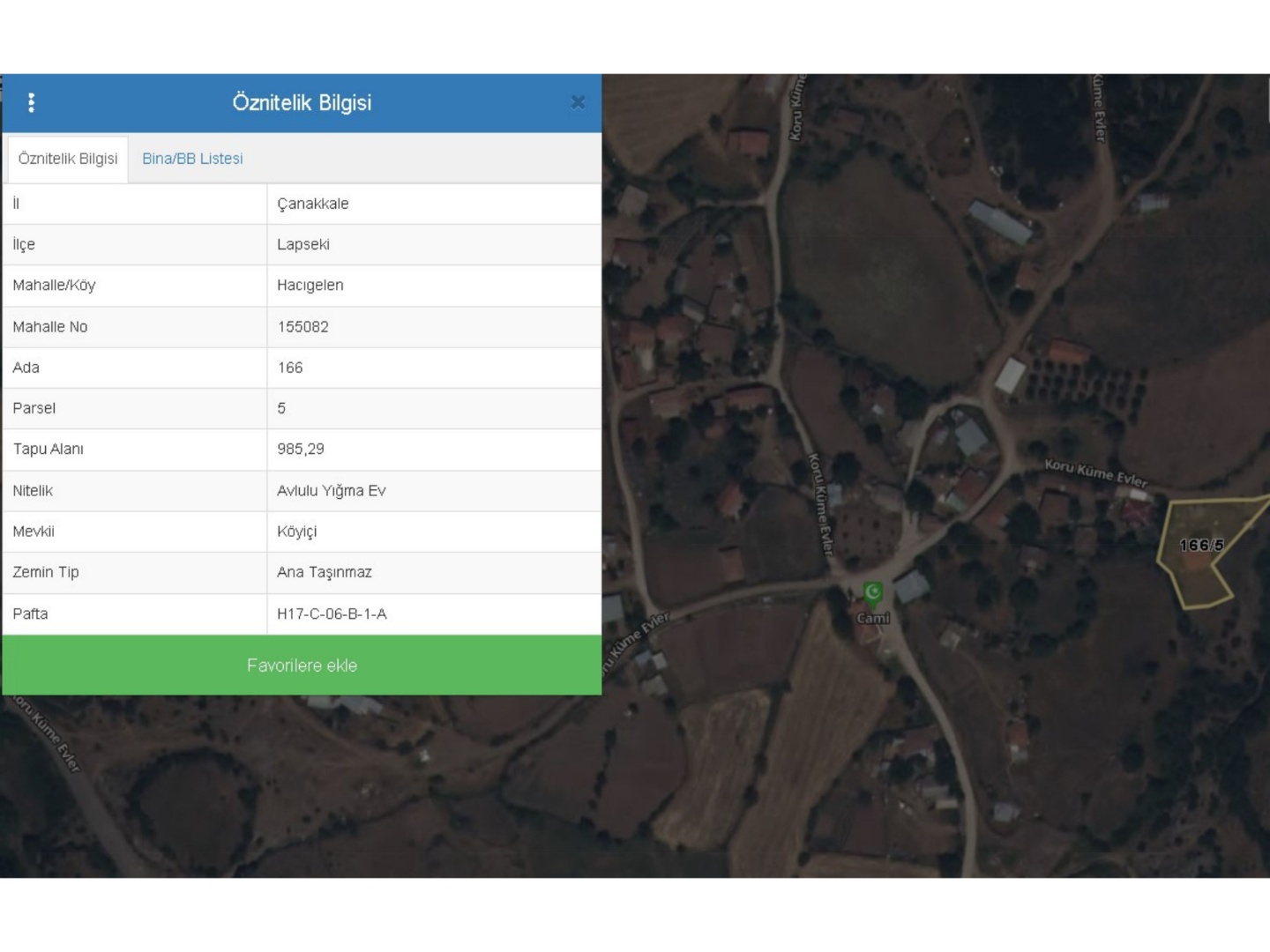
Task: Click the Ada value 166
Action: coord(290,368)
